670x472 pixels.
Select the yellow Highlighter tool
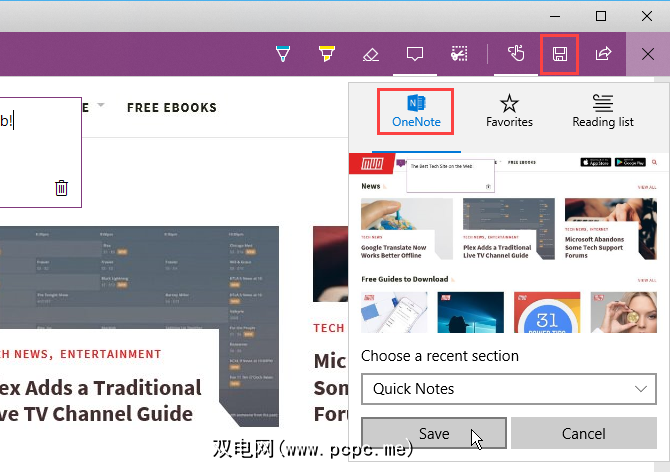[x=326, y=54]
